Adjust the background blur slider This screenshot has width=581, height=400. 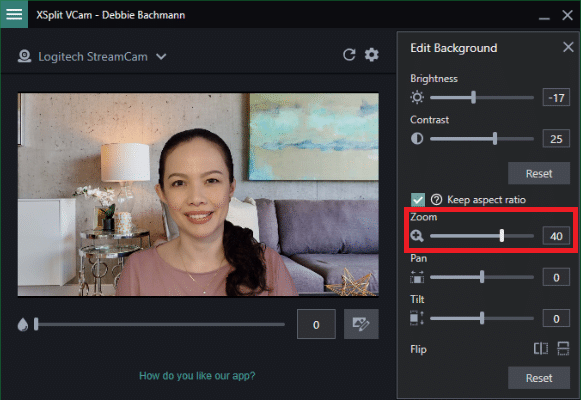159,324
